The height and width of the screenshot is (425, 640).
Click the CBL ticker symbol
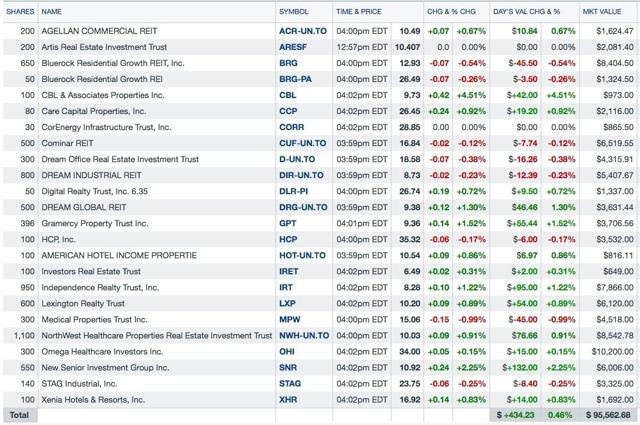point(288,95)
